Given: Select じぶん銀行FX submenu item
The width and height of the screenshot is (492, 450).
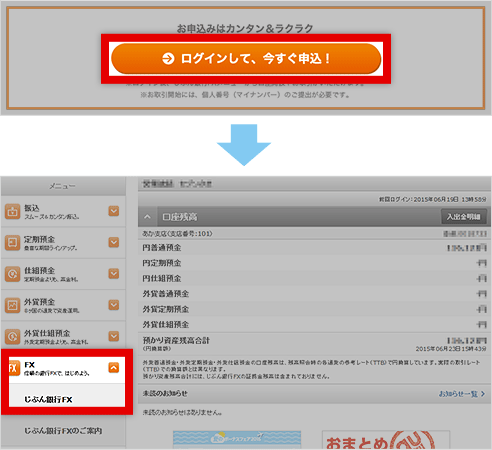Looking at the screenshot, I should 67,395.
